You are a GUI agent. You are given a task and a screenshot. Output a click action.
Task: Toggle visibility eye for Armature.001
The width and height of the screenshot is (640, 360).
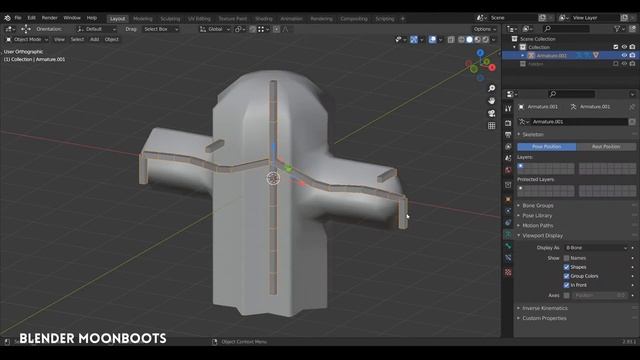pos(624,55)
